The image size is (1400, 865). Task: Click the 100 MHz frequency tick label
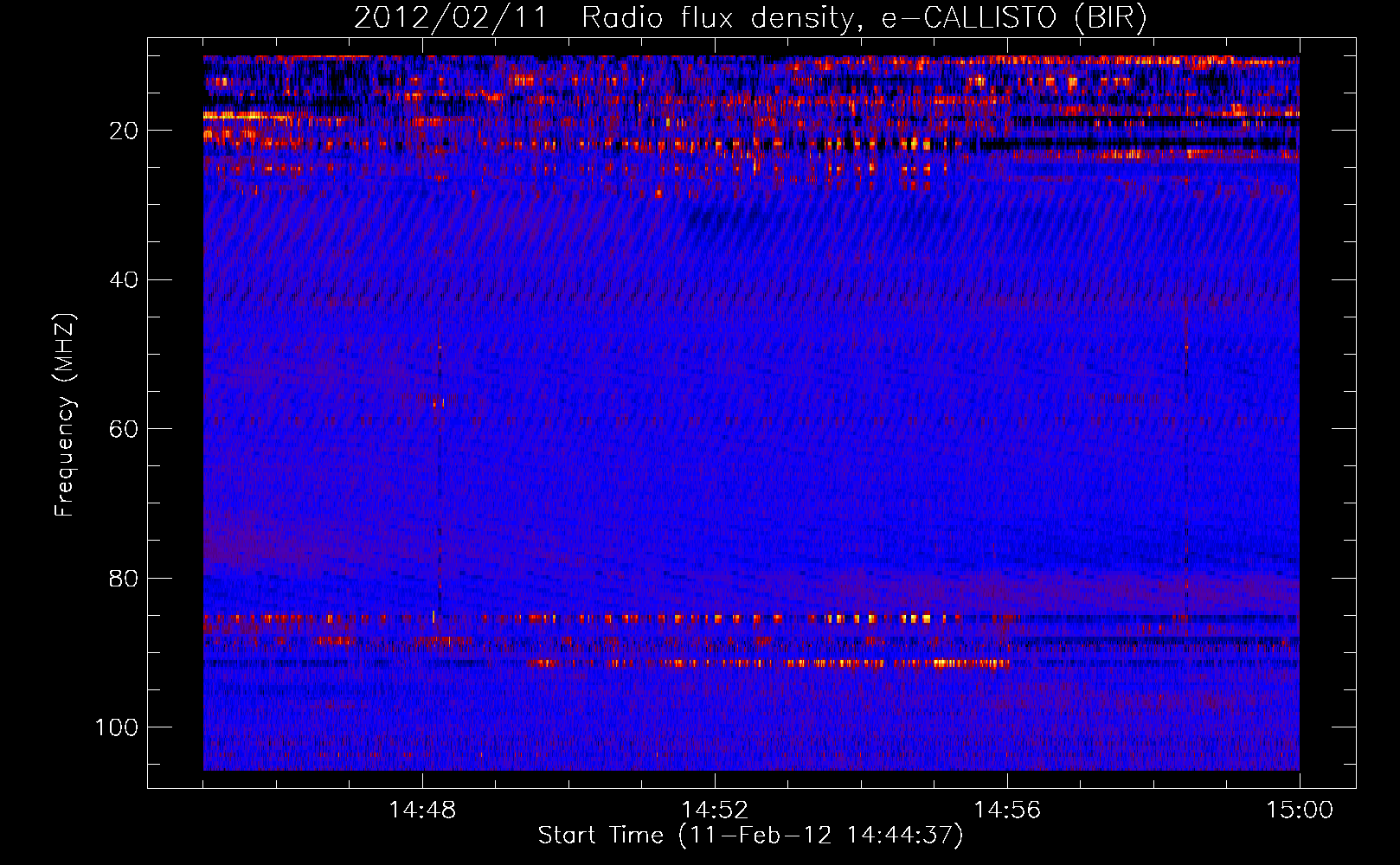(x=117, y=727)
